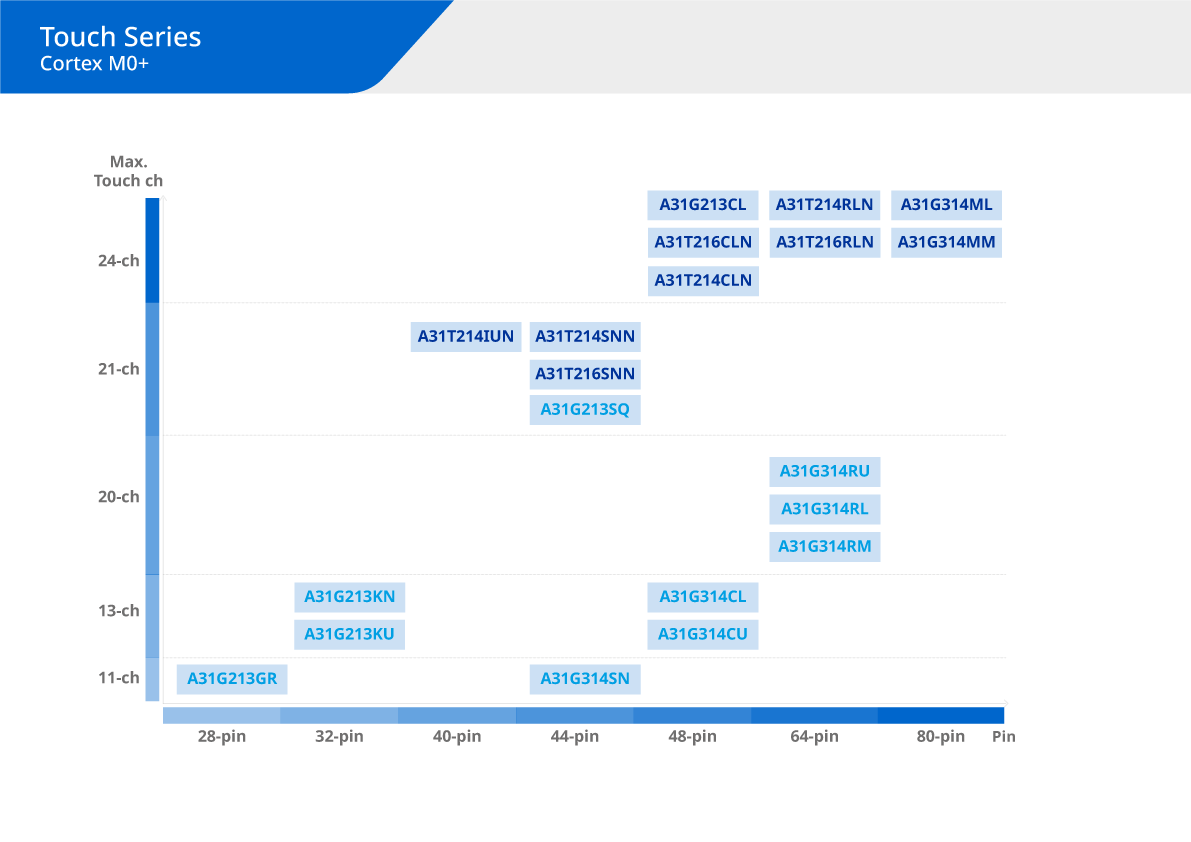Click the A31G213SQ part
The height and width of the screenshot is (842, 1191).
pos(584,409)
